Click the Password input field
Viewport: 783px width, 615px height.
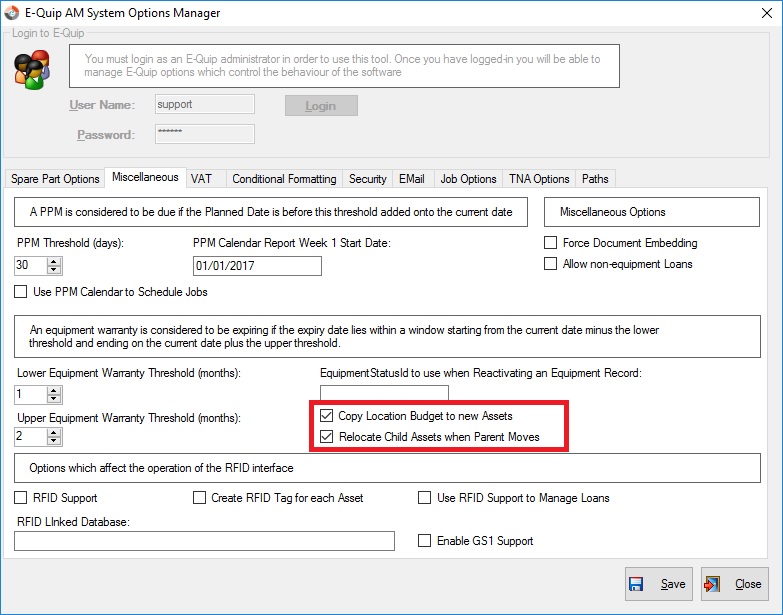(x=205, y=134)
